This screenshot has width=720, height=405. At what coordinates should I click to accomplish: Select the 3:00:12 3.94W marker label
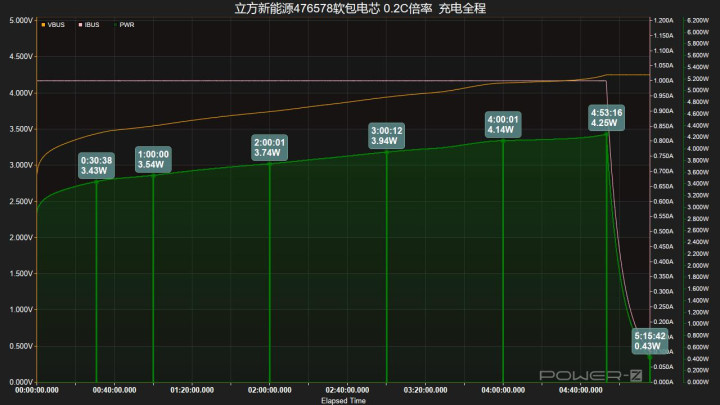pyautogui.click(x=387, y=135)
